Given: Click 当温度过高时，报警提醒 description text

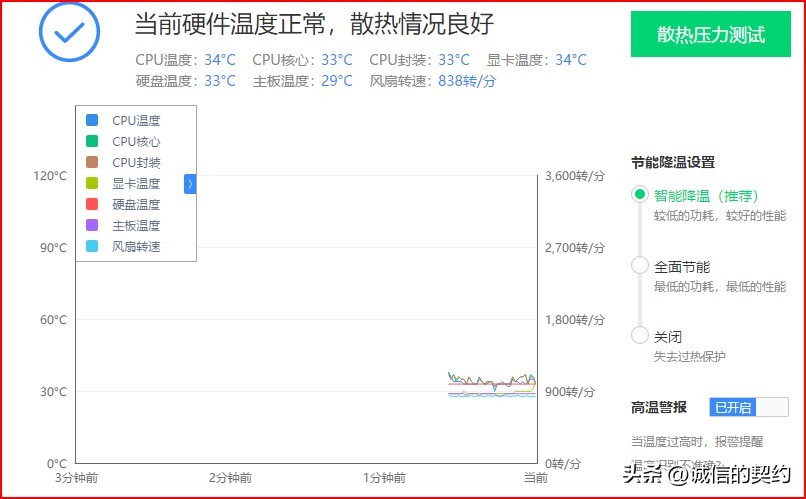Looking at the screenshot, I should 697,441.
